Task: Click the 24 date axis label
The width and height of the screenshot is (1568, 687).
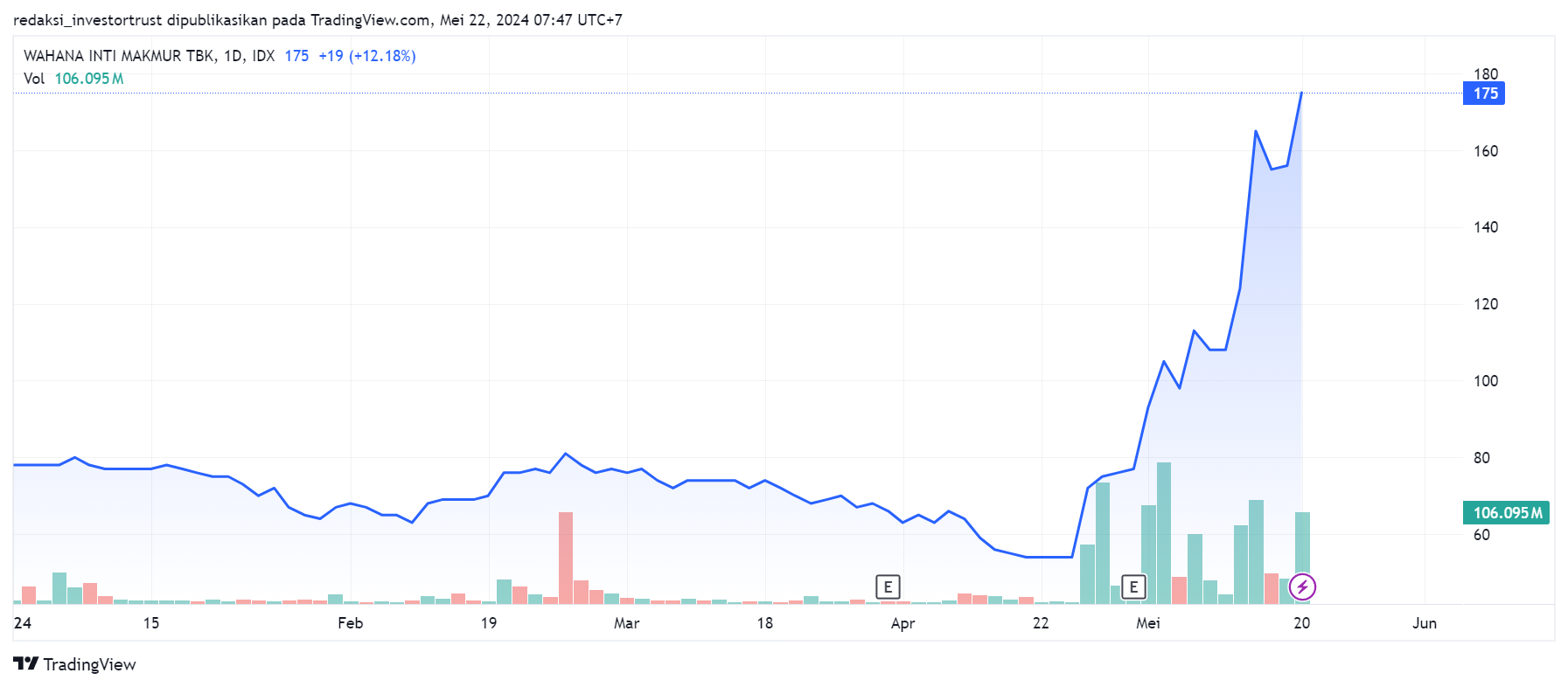Action: pyautogui.click(x=23, y=623)
